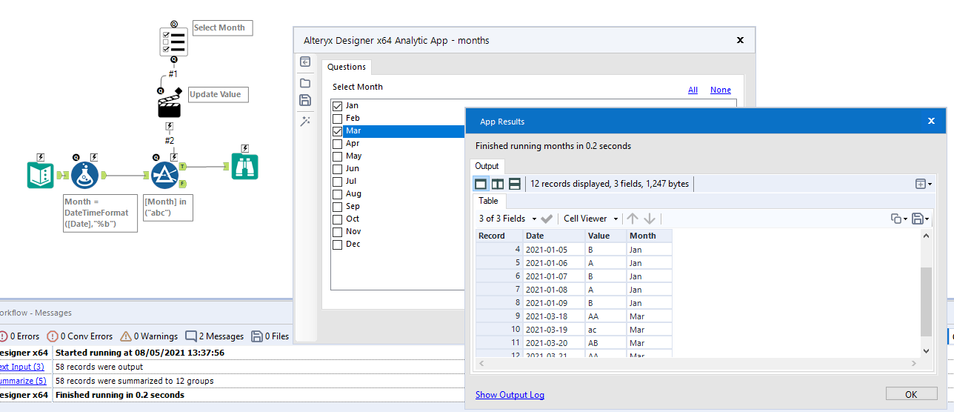
Task: Check the Nov checkbox
Action: 338,232
